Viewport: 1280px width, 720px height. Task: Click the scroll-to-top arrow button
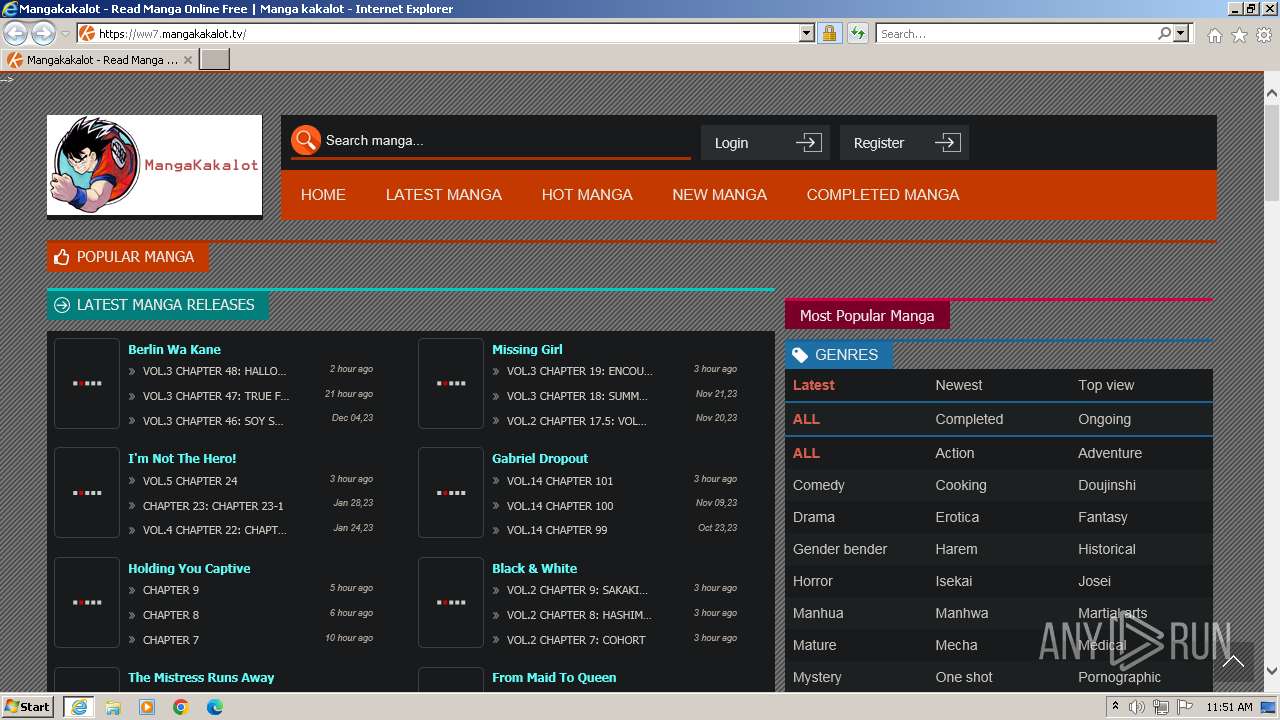[1233, 662]
